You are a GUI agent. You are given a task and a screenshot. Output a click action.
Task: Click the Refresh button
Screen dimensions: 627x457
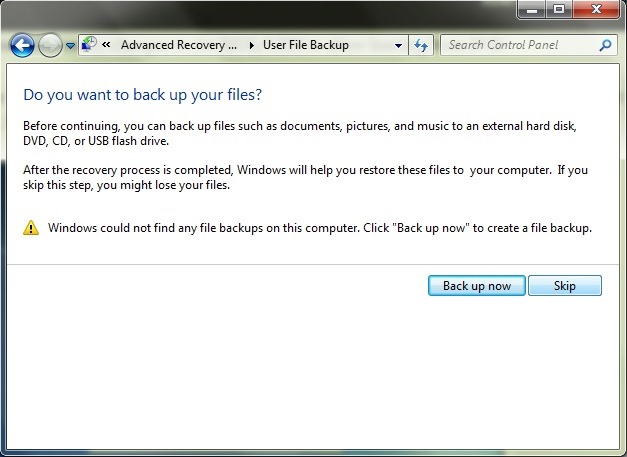tap(421, 45)
